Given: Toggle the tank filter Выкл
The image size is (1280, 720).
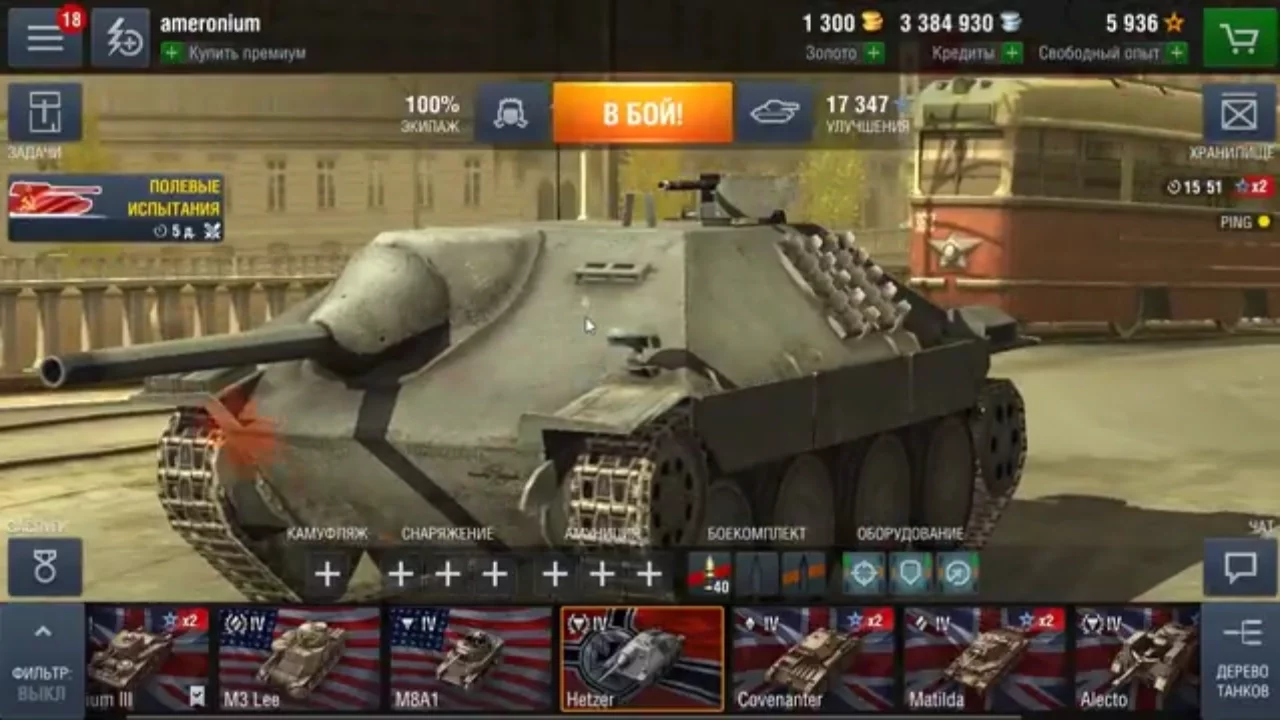Looking at the screenshot, I should coord(42,684).
